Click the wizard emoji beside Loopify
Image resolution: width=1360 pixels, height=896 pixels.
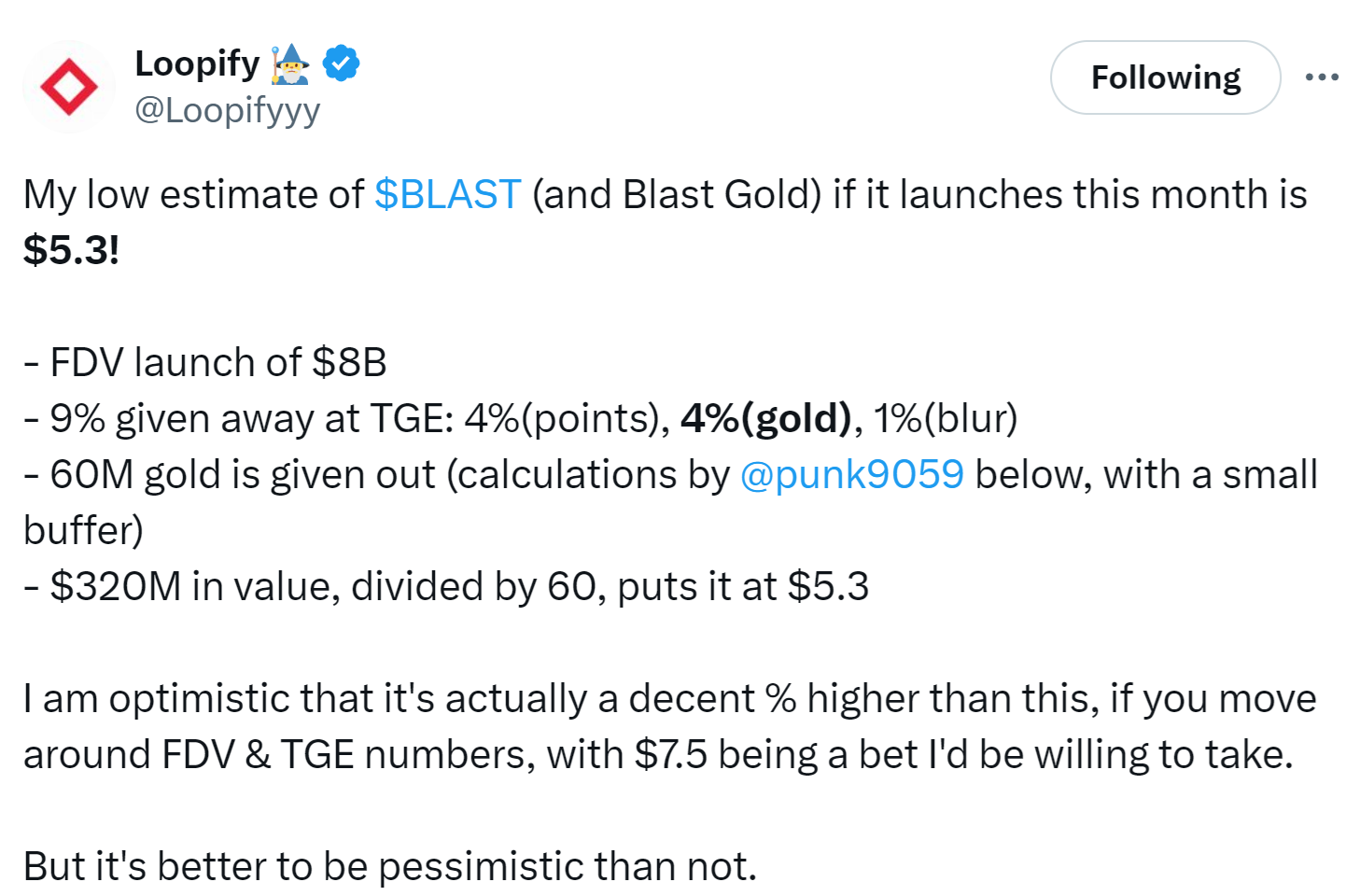[290, 63]
